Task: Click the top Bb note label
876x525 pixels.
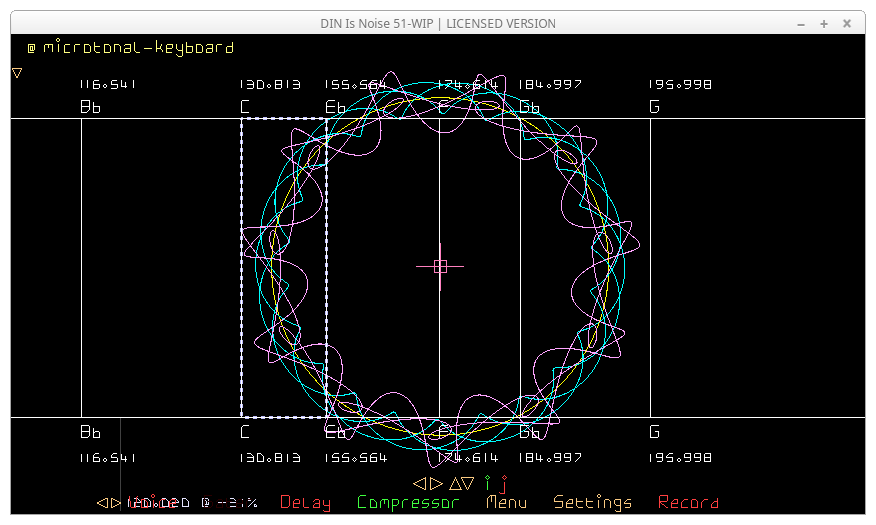Action: [x=90, y=107]
